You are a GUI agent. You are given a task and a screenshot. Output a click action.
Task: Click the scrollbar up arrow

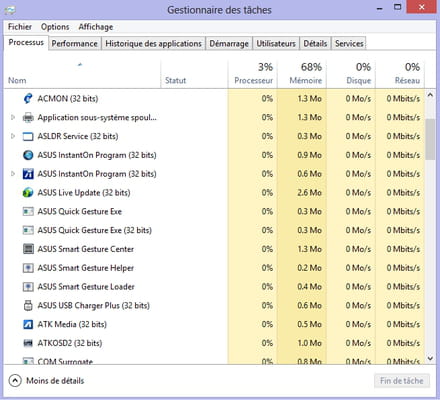pyautogui.click(x=430, y=95)
